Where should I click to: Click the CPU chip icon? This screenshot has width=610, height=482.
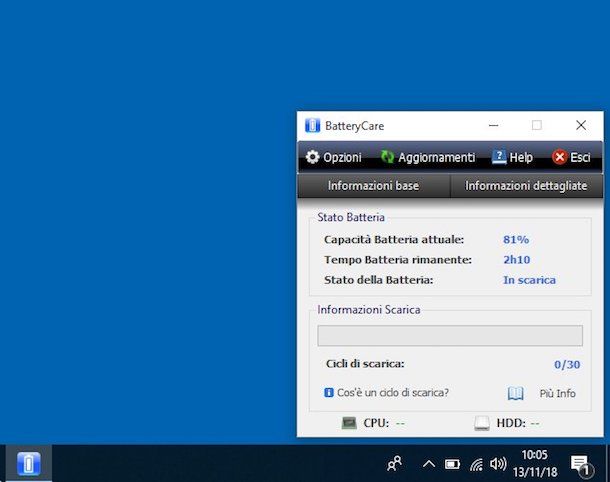tap(349, 423)
